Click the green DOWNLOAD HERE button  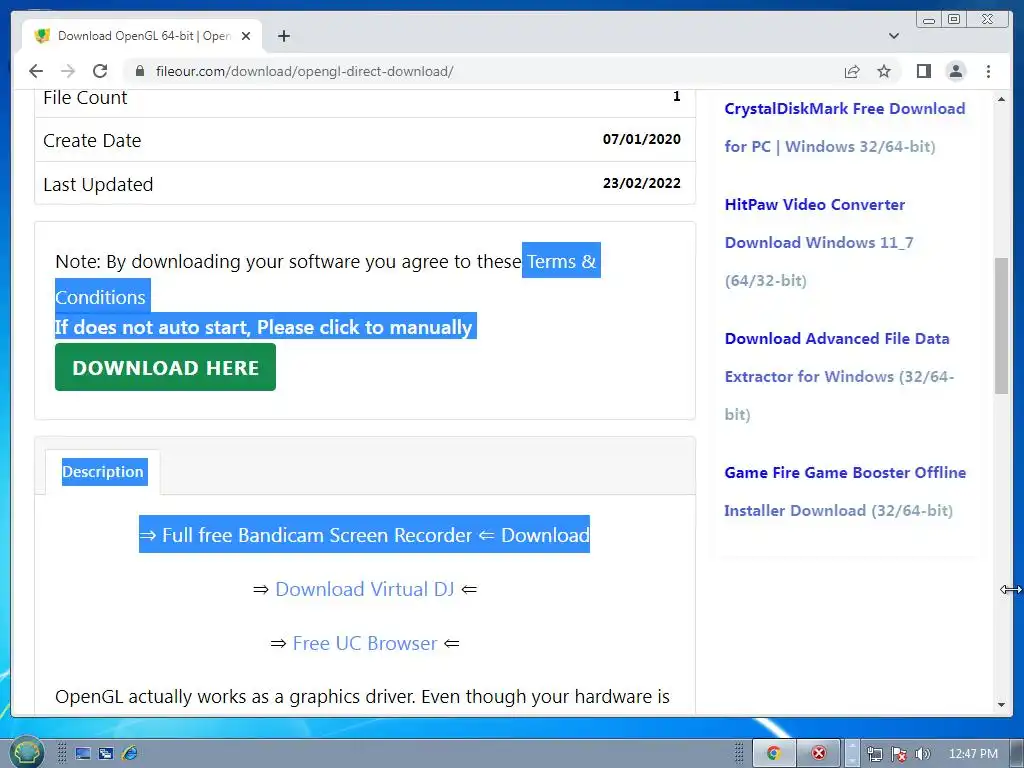(165, 367)
